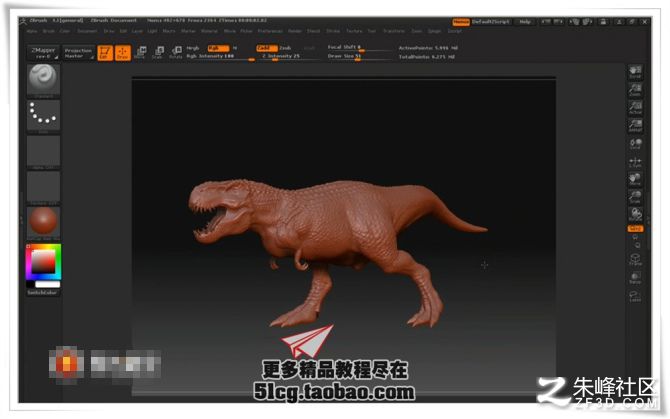The width and height of the screenshot is (670, 419).
Task: Toggle the L.Sym local symmetry icon
Action: point(635,162)
